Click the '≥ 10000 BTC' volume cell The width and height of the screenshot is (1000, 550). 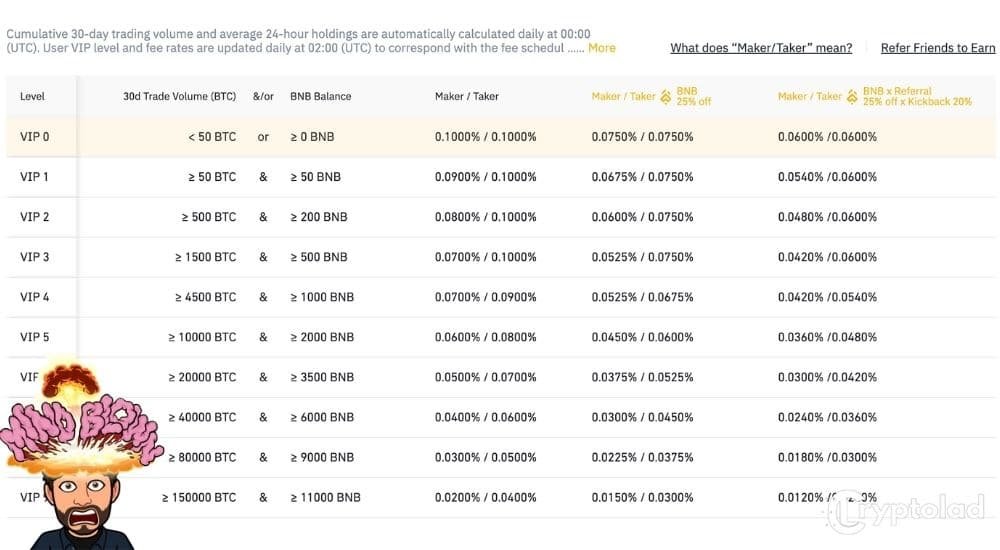tap(202, 337)
